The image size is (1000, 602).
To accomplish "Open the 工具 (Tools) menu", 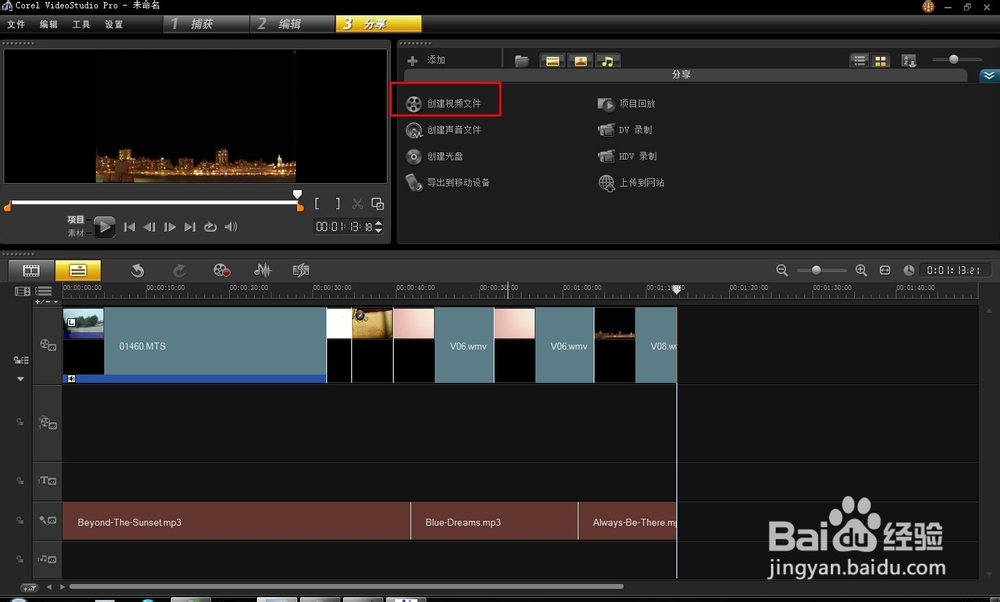I will click(x=81, y=24).
